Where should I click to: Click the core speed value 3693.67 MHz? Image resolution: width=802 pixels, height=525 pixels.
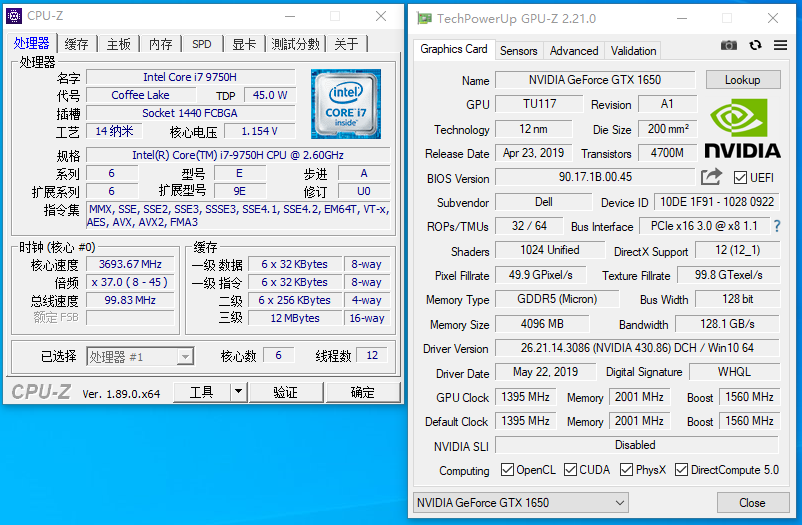130,264
